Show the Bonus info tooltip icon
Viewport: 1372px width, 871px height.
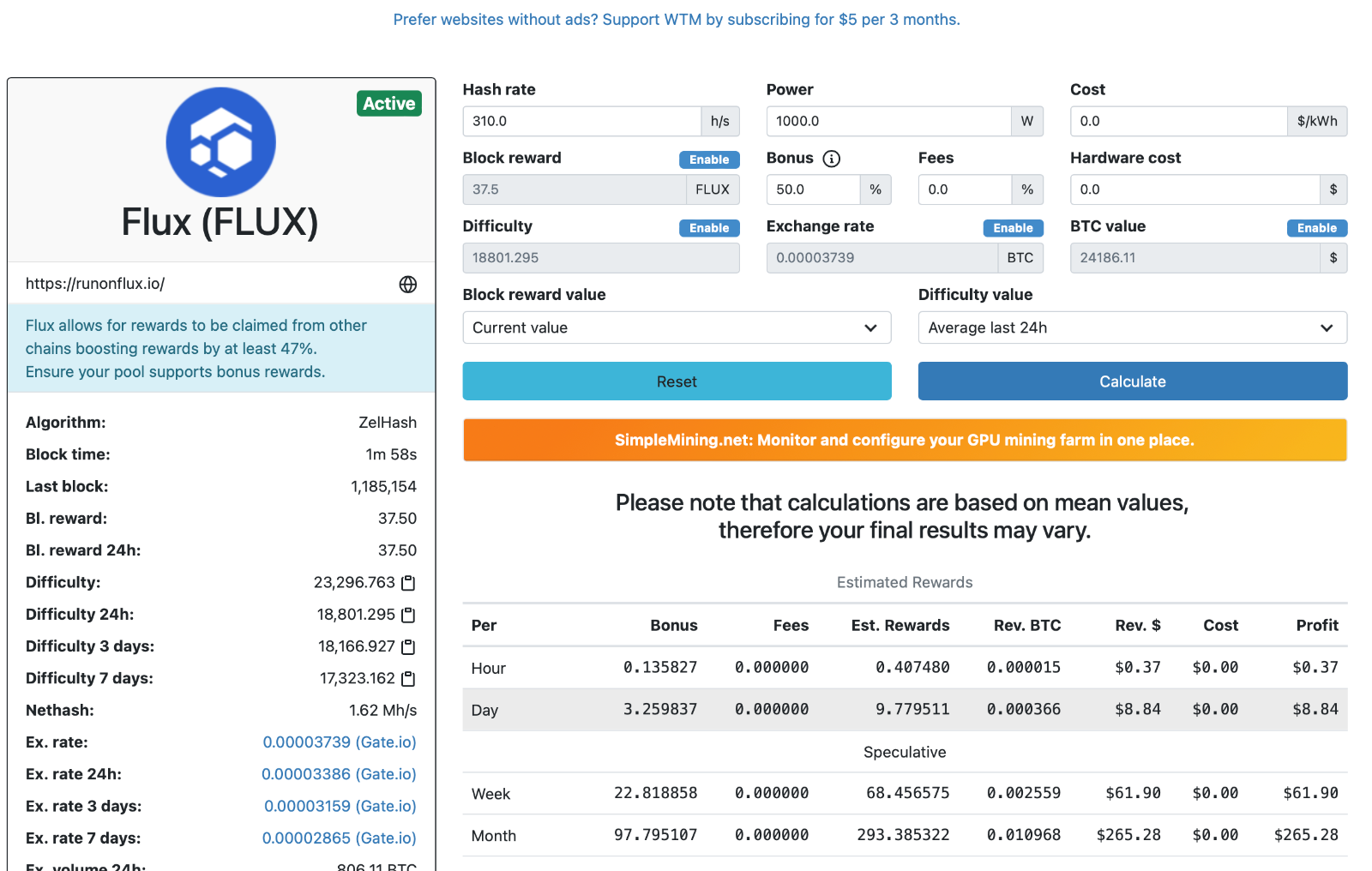click(x=832, y=159)
